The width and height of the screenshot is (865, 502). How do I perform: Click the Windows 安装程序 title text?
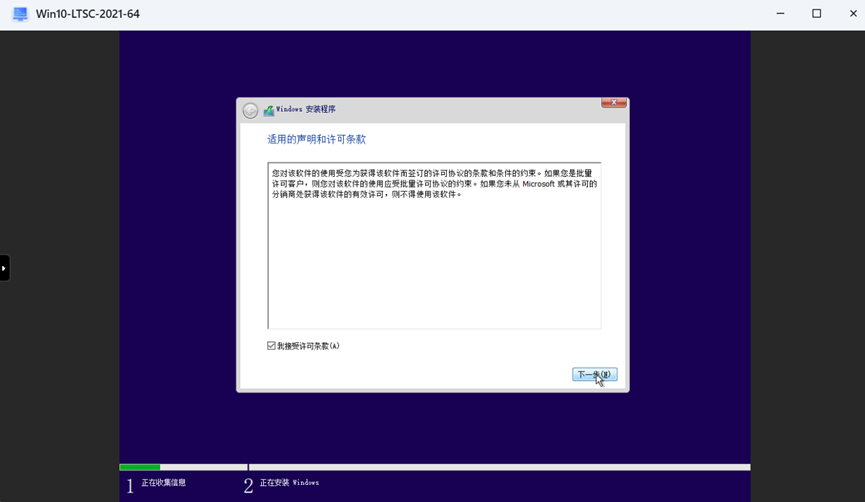(306, 109)
